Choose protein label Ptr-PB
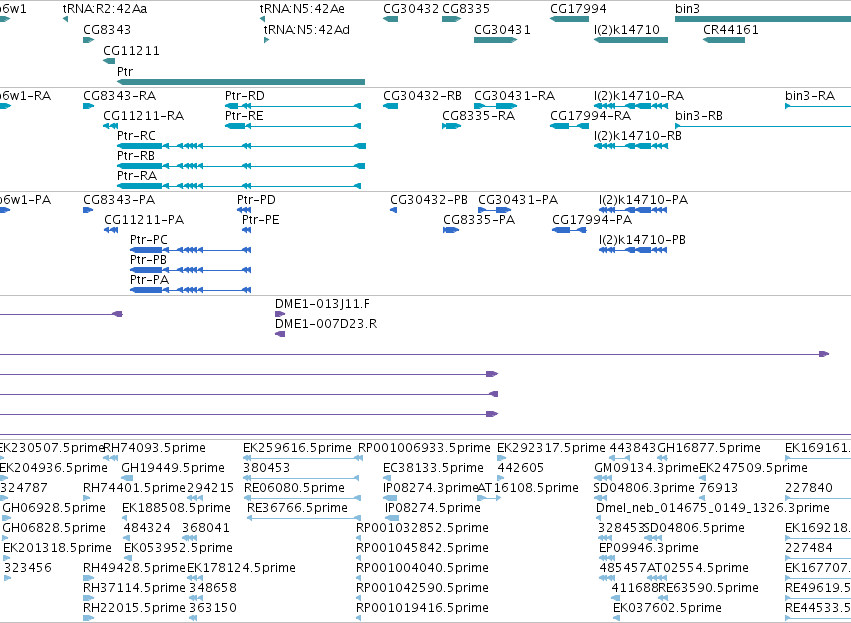Screen dimensions: 851x623 click(x=148, y=260)
